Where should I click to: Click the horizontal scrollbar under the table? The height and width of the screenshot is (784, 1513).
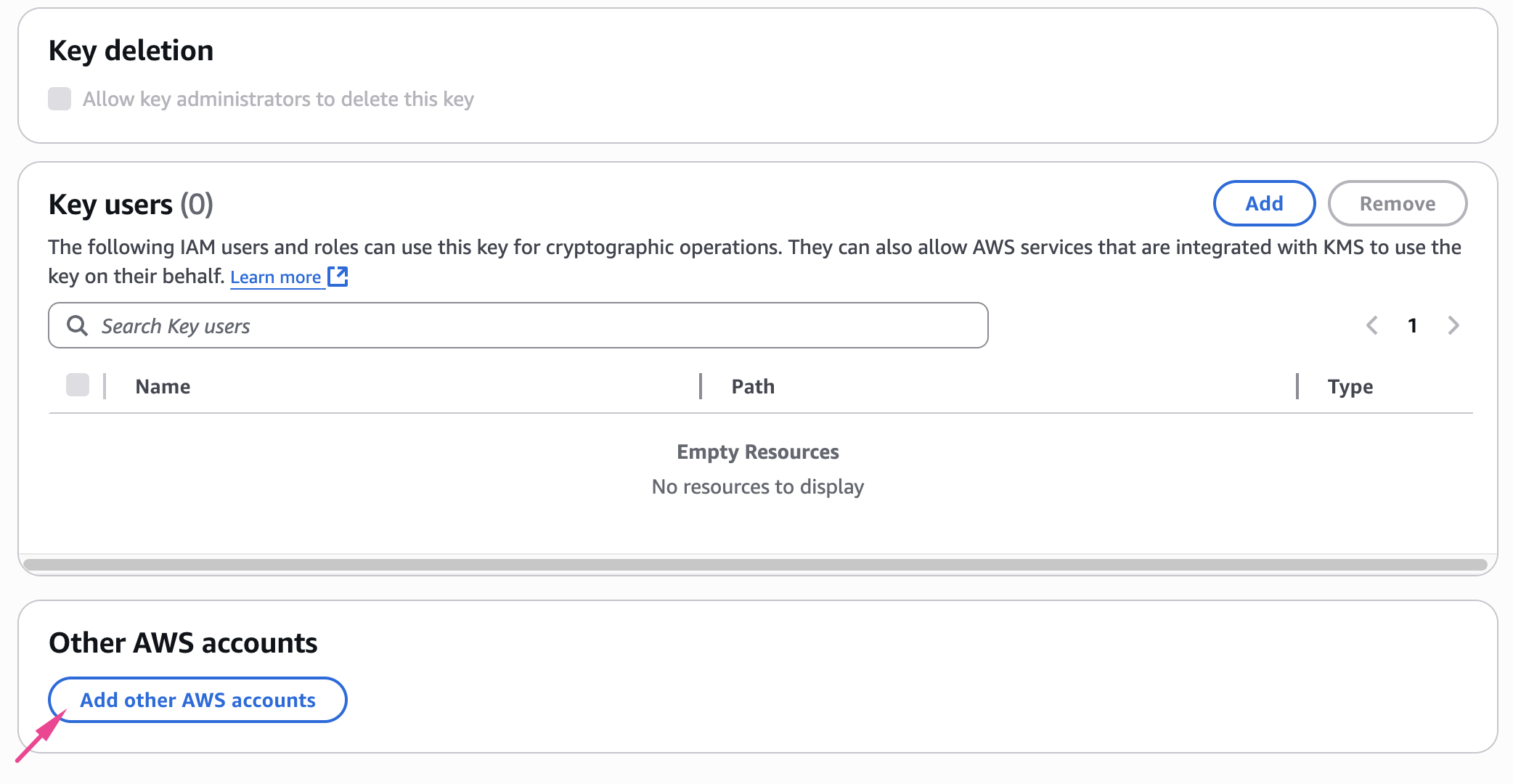(755, 564)
